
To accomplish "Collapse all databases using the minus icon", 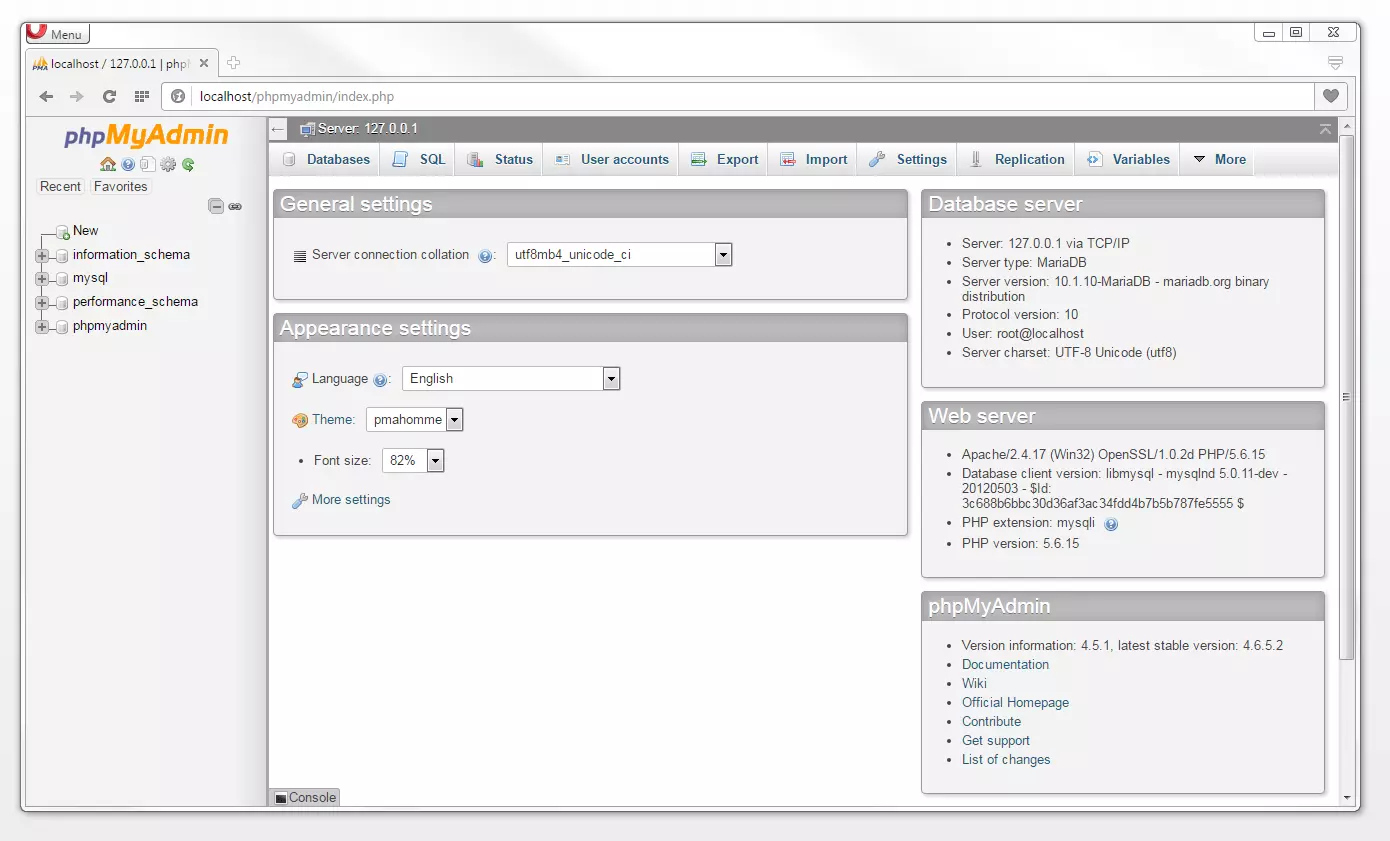I will point(216,206).
